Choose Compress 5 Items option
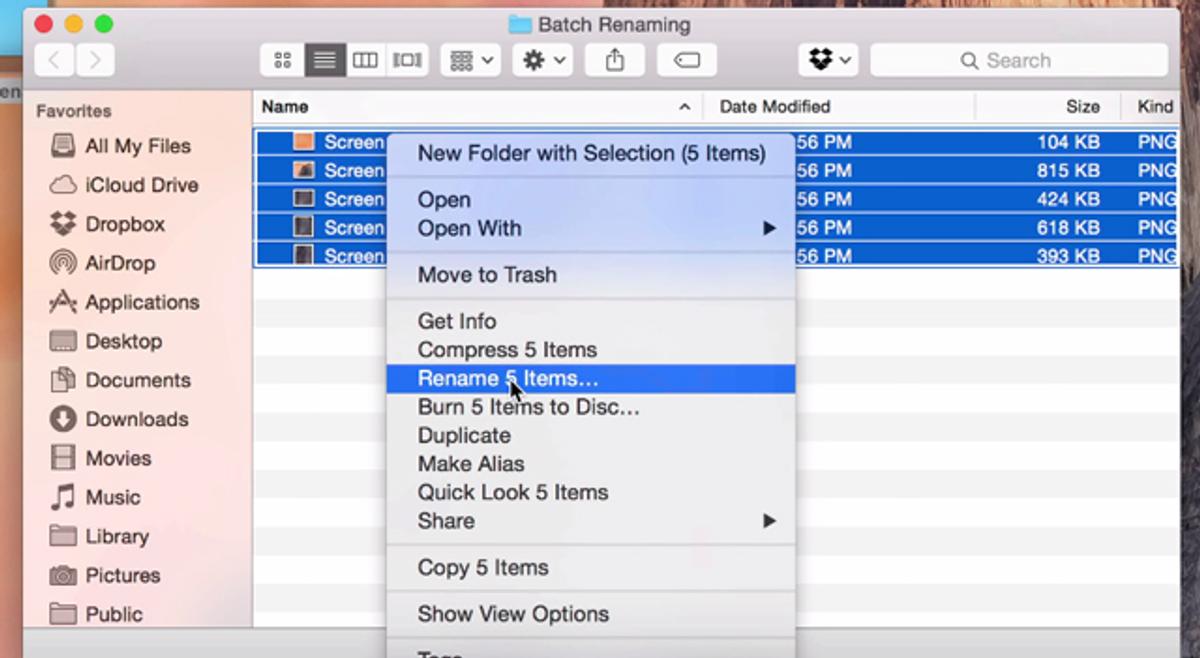This screenshot has width=1200, height=658. click(x=507, y=350)
